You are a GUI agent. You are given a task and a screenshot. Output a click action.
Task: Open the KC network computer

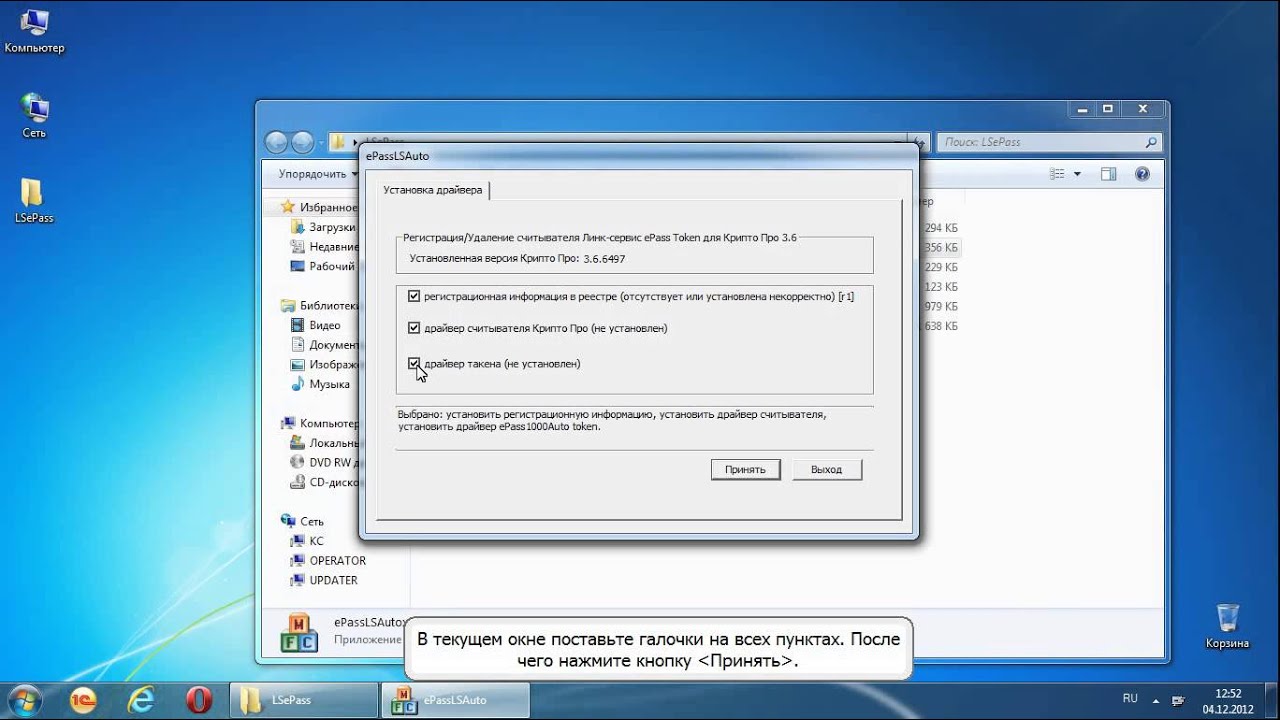tap(308, 541)
